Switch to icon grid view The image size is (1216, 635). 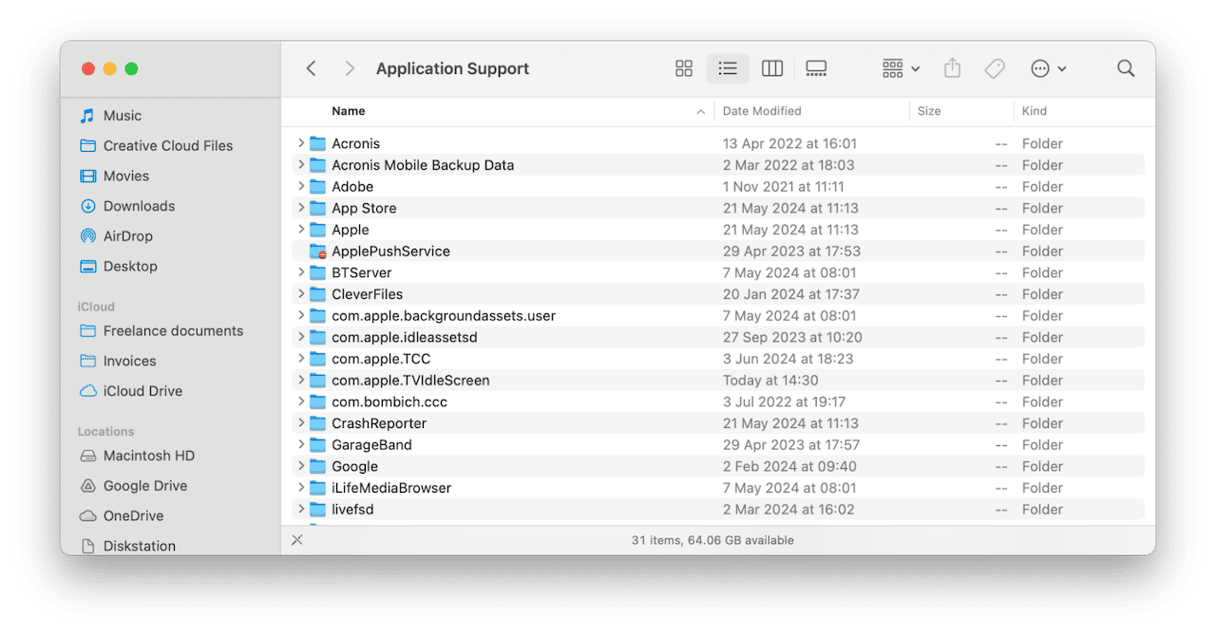tap(684, 69)
